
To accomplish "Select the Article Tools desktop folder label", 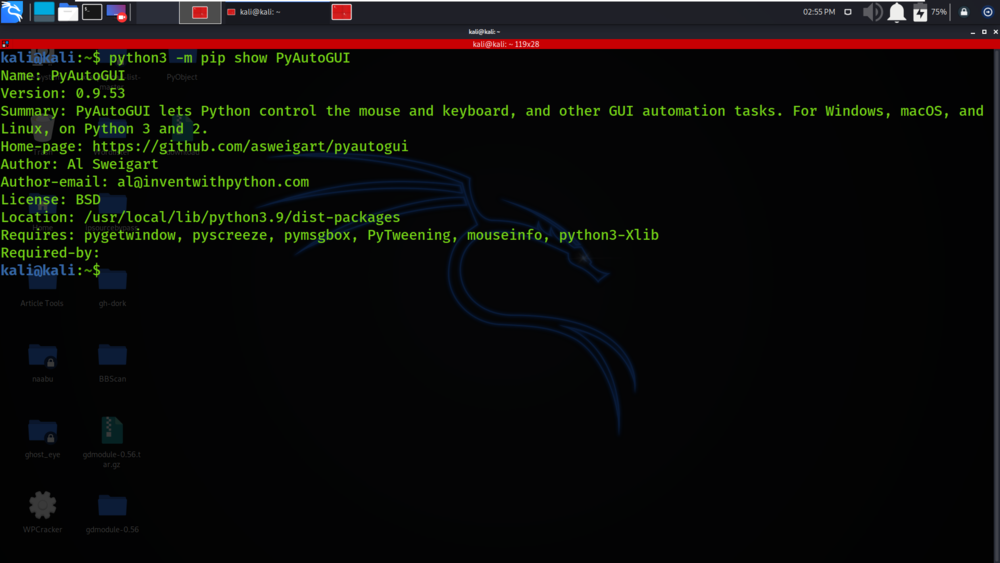I will click(x=41, y=303).
